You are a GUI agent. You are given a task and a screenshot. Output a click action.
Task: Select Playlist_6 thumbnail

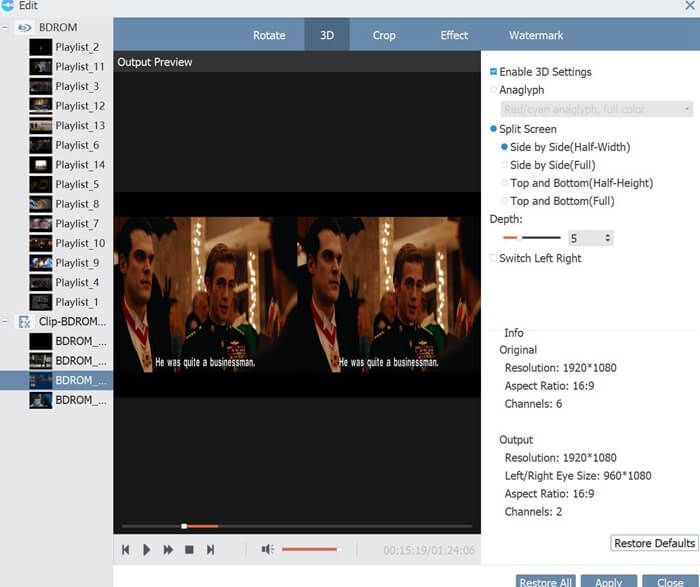coord(41,146)
